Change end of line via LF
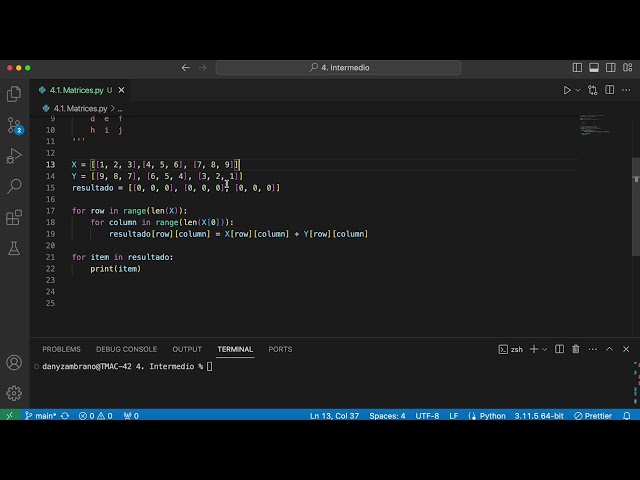The image size is (640, 480). point(453,416)
